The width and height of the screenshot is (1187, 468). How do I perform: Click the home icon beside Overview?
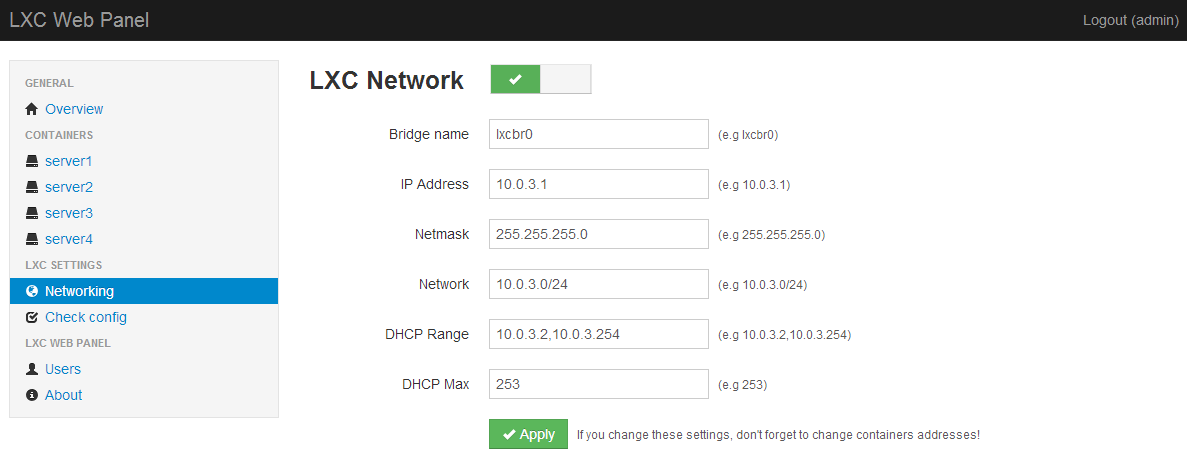[32, 109]
